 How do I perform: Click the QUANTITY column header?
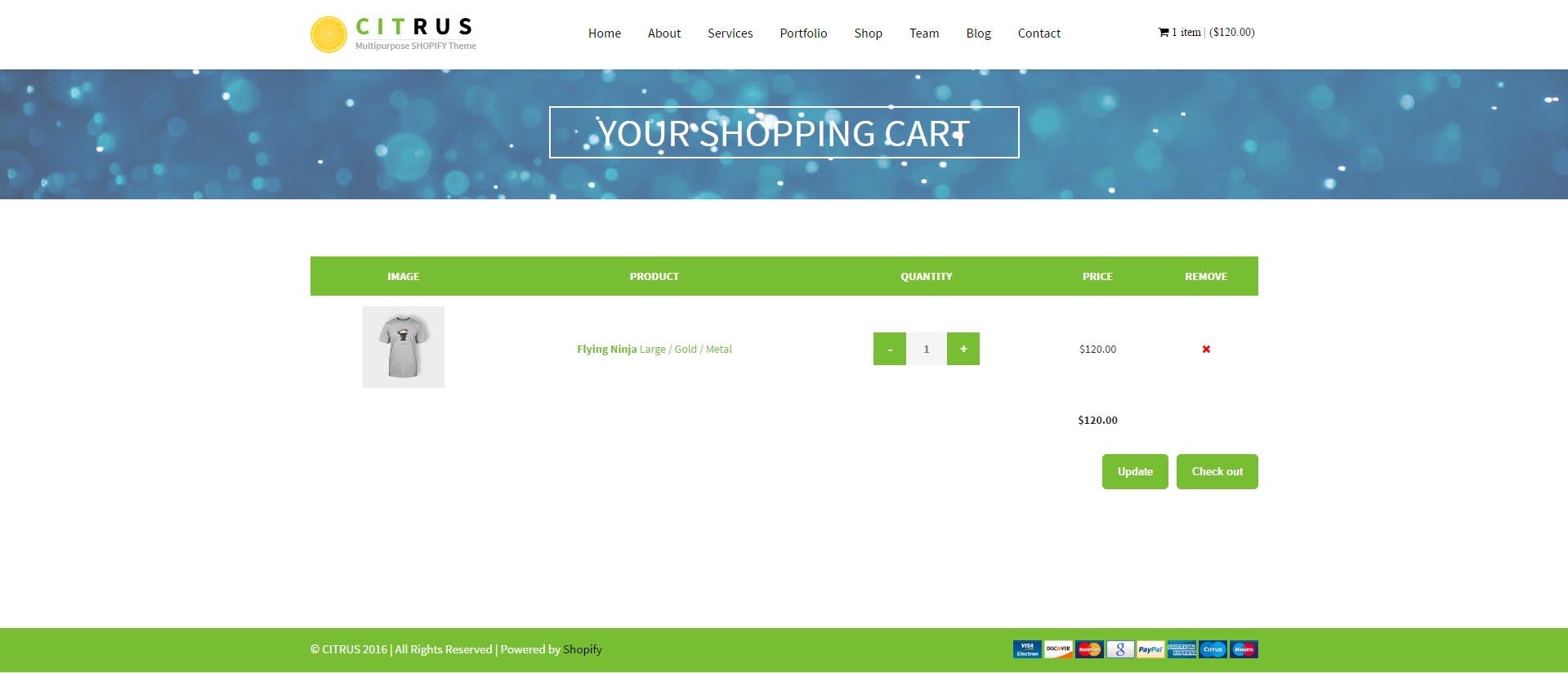tap(927, 276)
